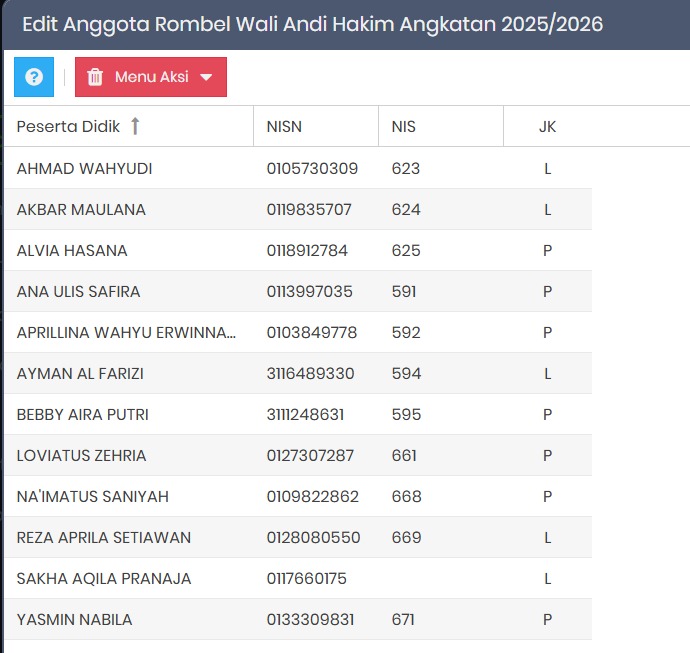This screenshot has width=690, height=653.
Task: Select the AHMAD WAHYUDI row
Action: [x=85, y=168]
